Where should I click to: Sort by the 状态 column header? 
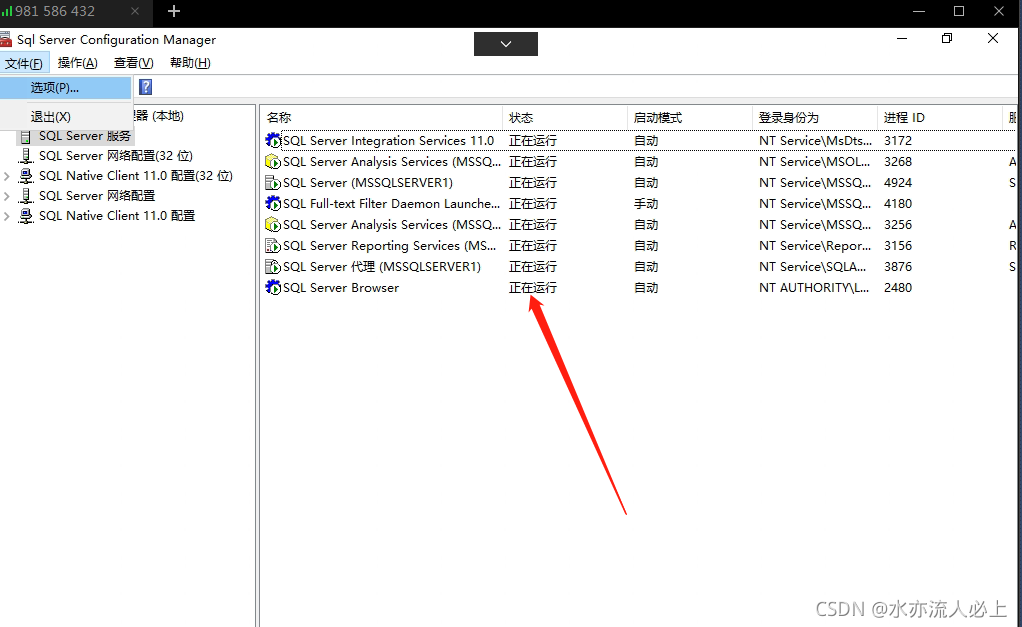(565, 117)
